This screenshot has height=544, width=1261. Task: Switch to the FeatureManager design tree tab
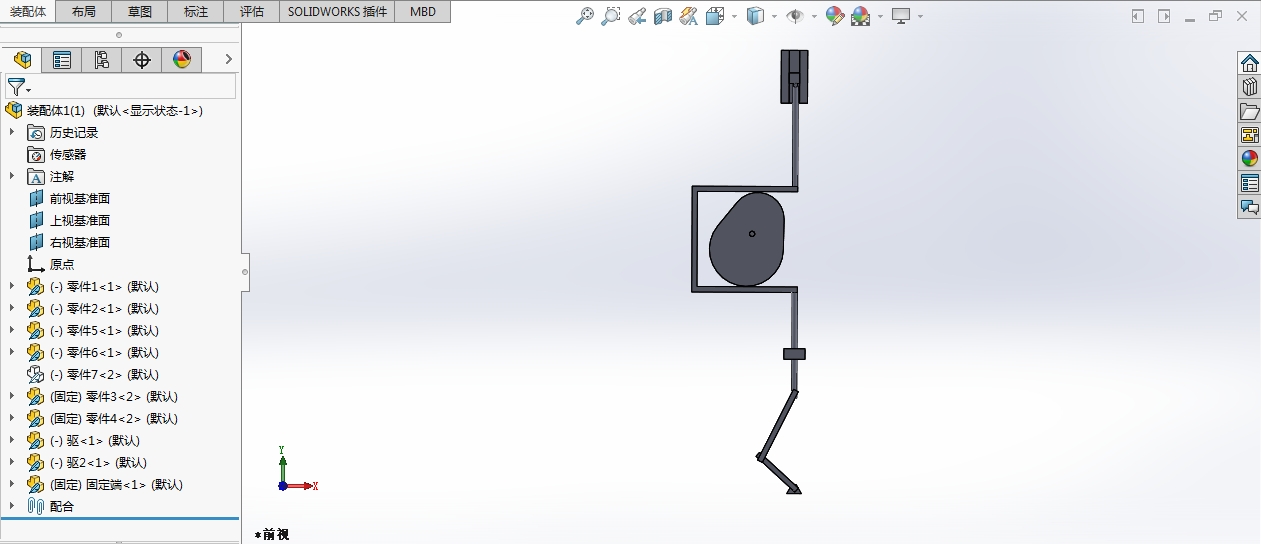coord(22,60)
